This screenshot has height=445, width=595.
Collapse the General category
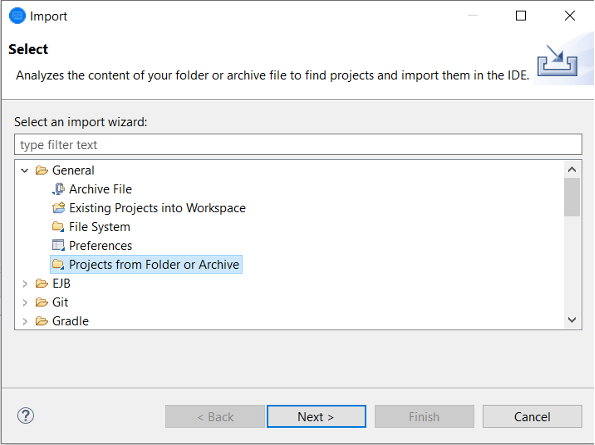[x=25, y=171]
